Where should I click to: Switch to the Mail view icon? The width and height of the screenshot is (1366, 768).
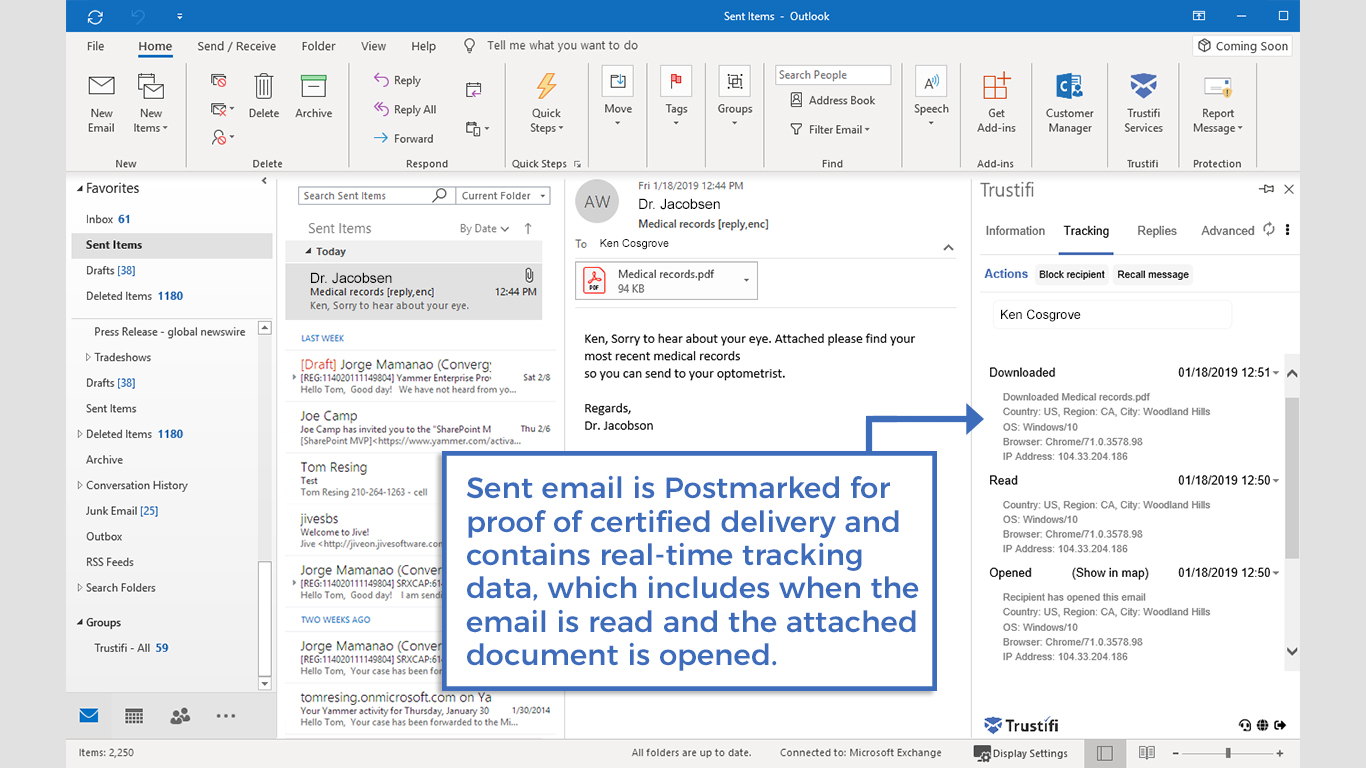tap(89, 715)
